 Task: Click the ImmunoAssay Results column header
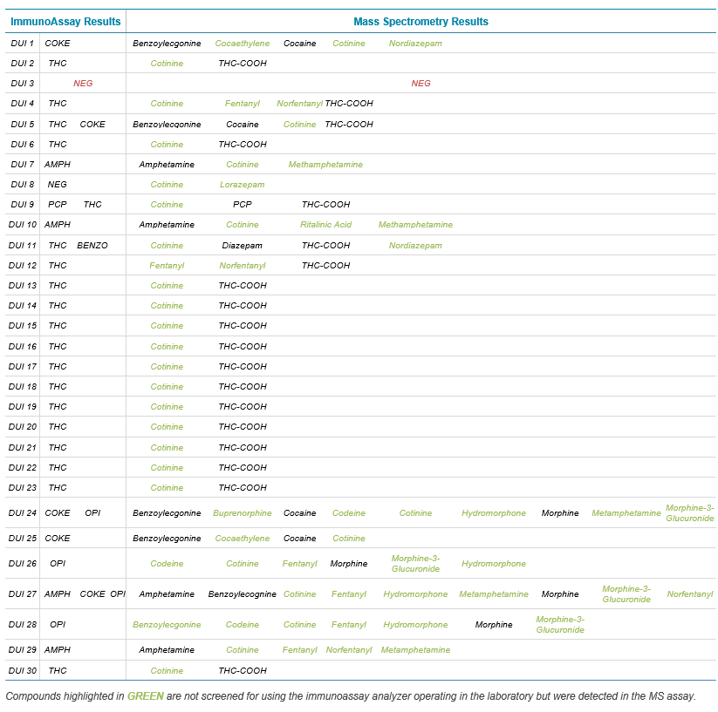[66, 21]
